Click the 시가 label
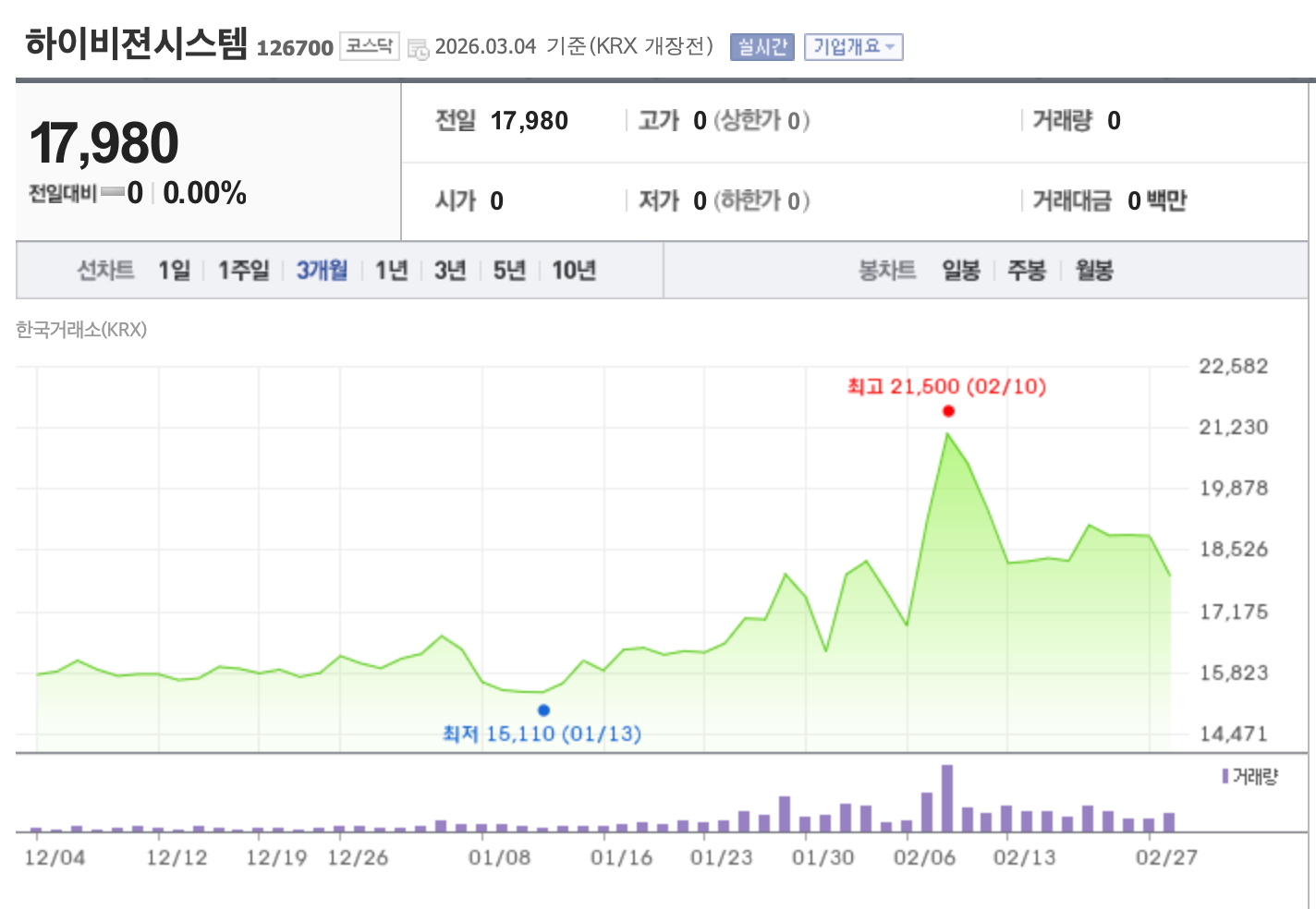Image resolution: width=1316 pixels, height=909 pixels. click(456, 201)
